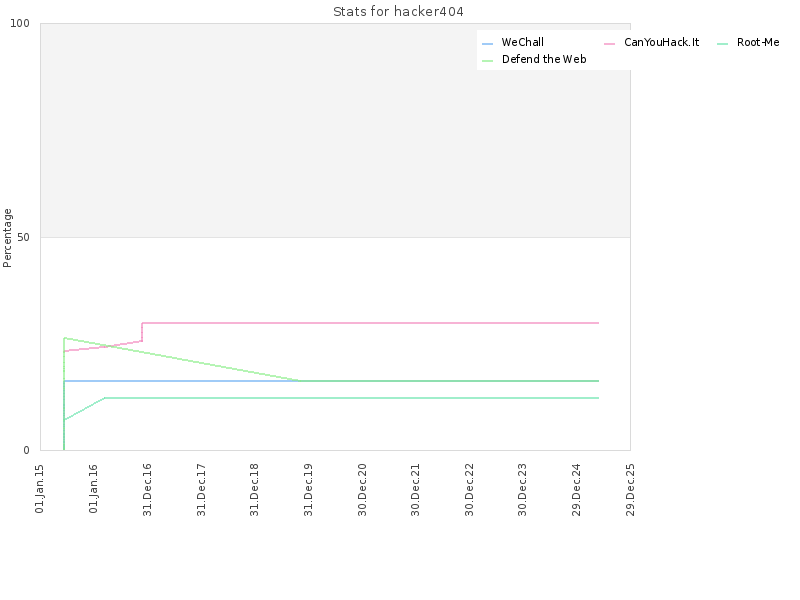The width and height of the screenshot is (800, 600).
Task: Click the 30.Dec.22 x-axis date label
Action: pyautogui.click(x=469, y=490)
